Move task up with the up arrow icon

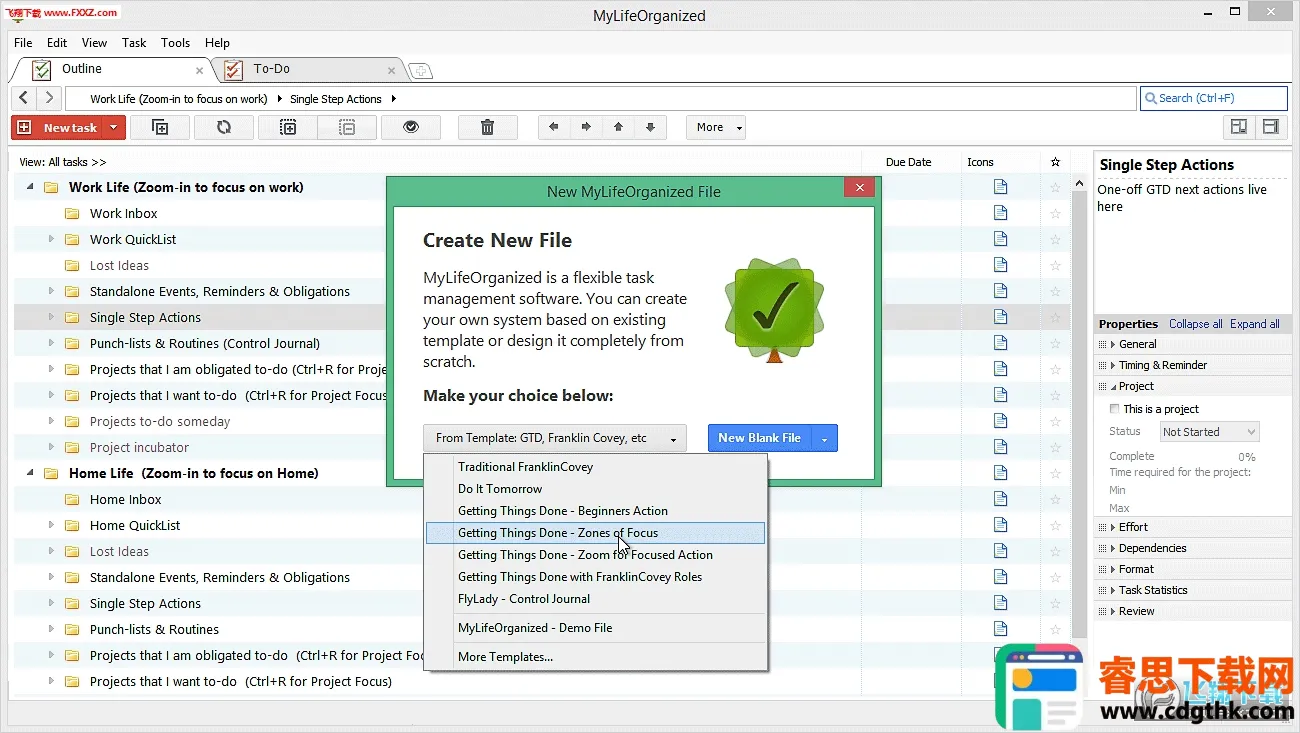pos(618,127)
